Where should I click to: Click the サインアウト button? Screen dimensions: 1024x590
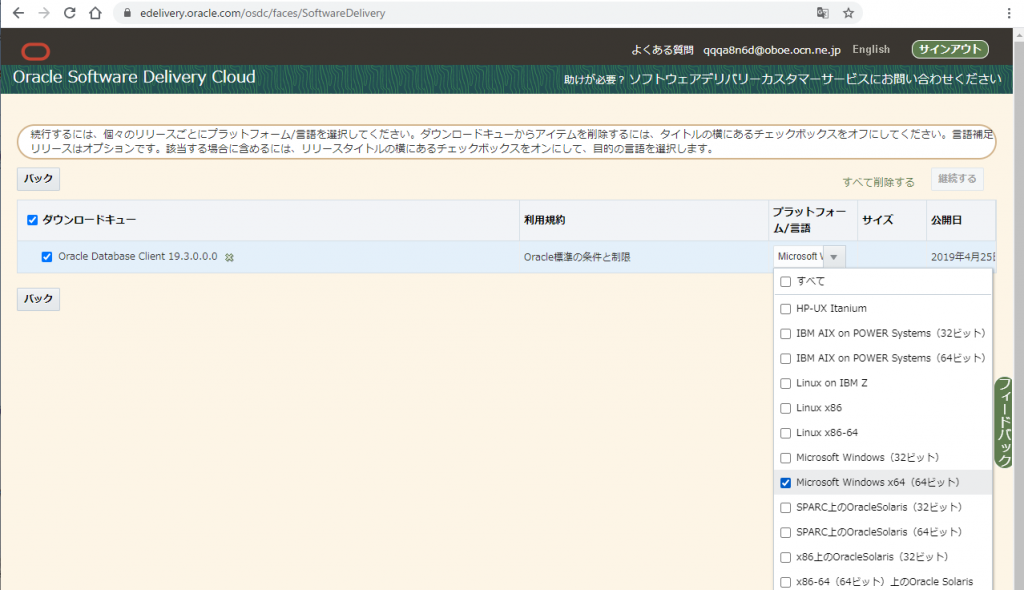949,49
